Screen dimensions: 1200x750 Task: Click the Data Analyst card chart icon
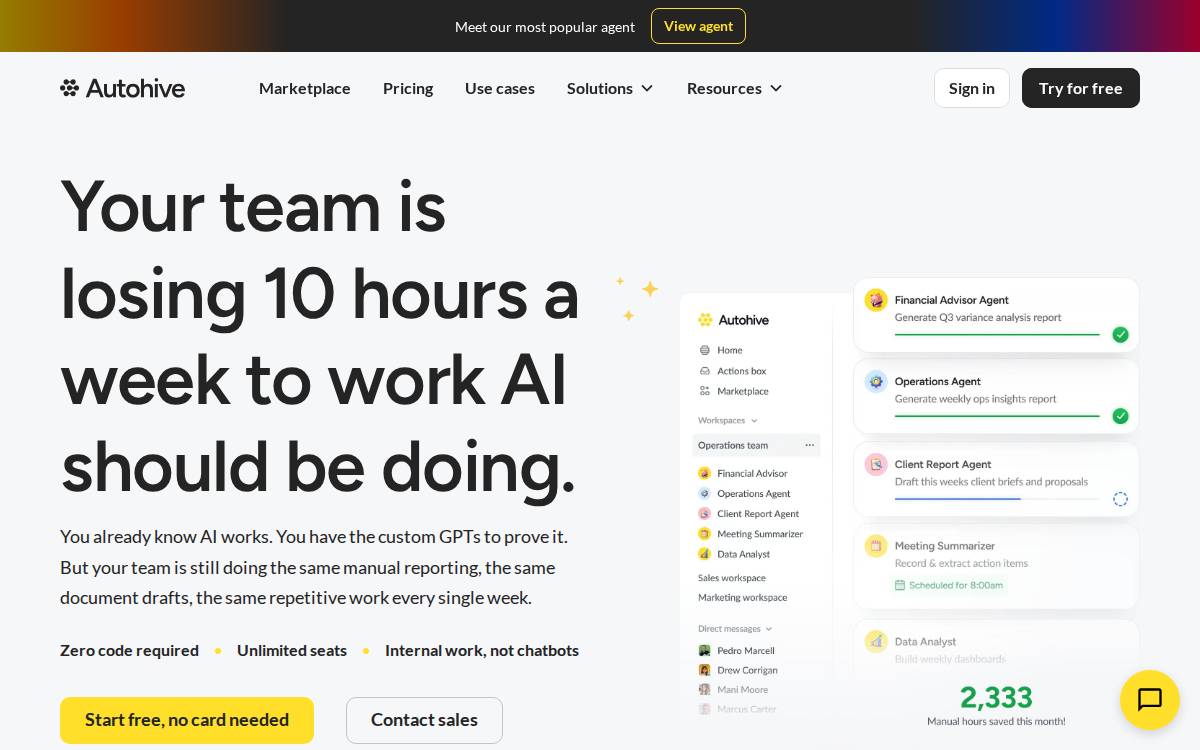click(x=876, y=641)
